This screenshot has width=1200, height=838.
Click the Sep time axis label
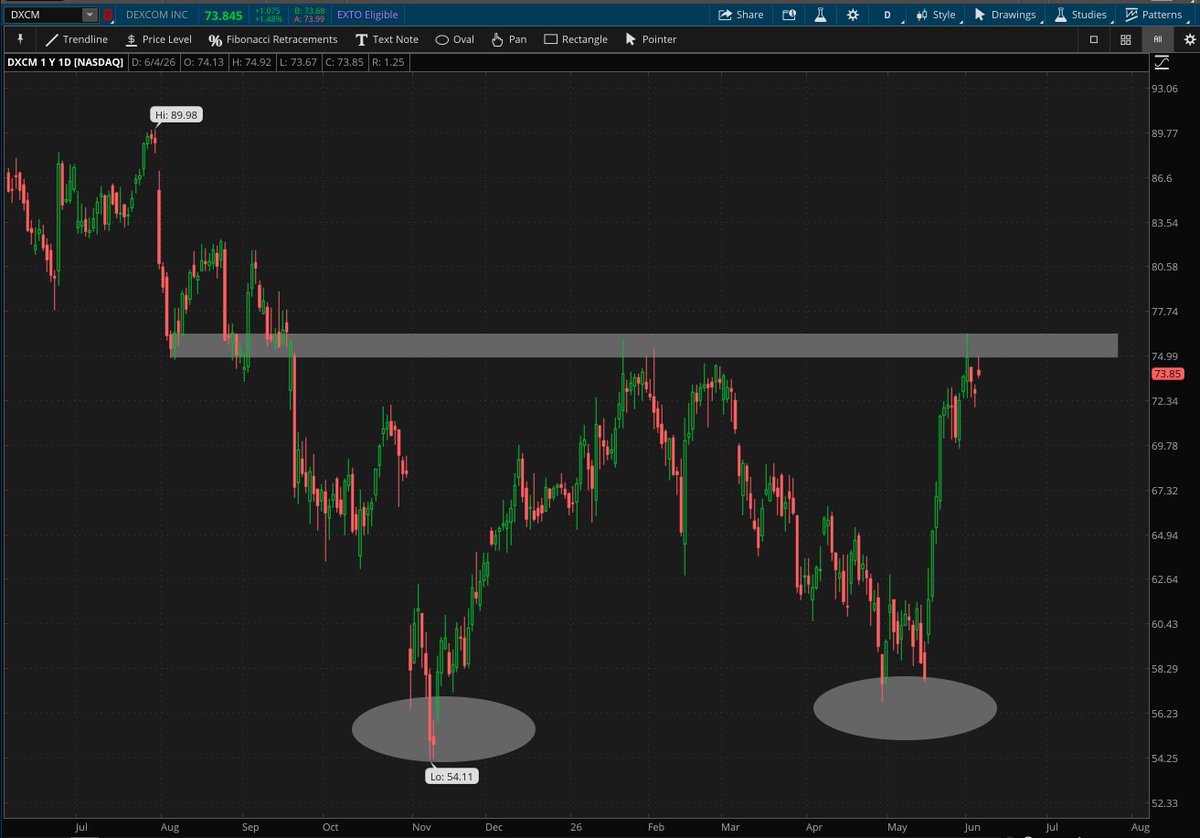point(251,829)
